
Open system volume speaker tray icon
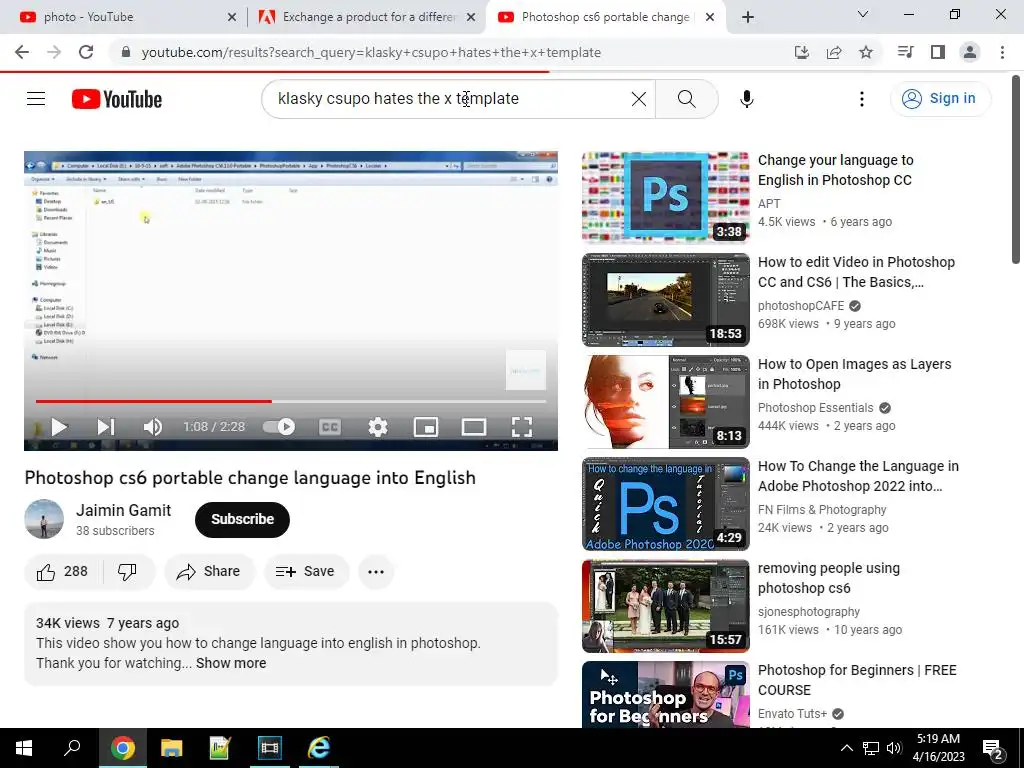pyautogui.click(x=894, y=748)
